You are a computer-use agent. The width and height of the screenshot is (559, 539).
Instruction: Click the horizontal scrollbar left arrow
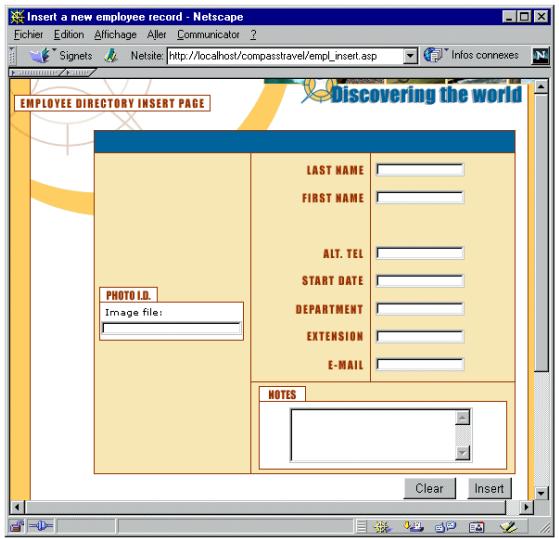[x=17, y=507]
